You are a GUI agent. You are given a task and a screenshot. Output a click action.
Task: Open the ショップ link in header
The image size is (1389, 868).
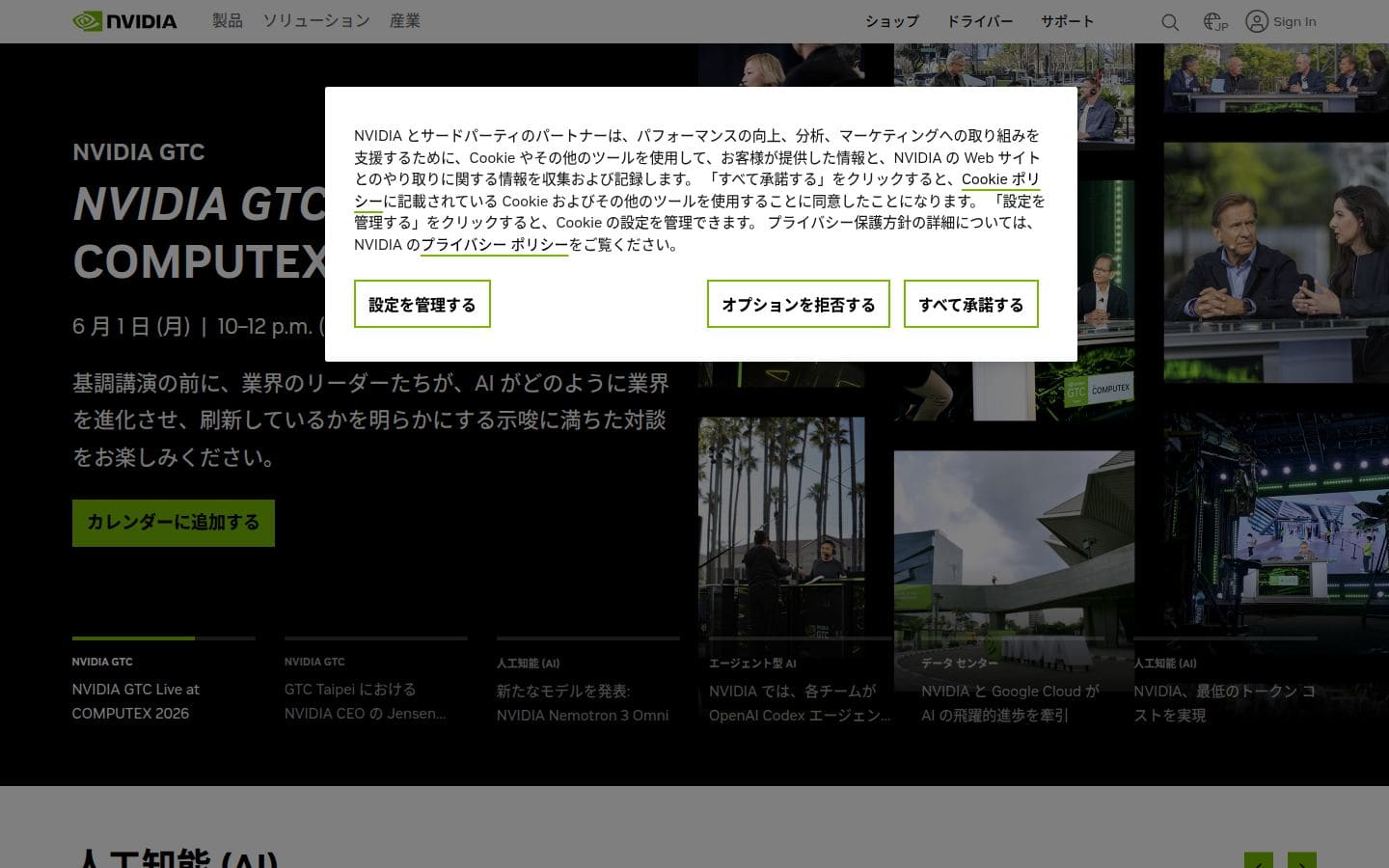(892, 21)
